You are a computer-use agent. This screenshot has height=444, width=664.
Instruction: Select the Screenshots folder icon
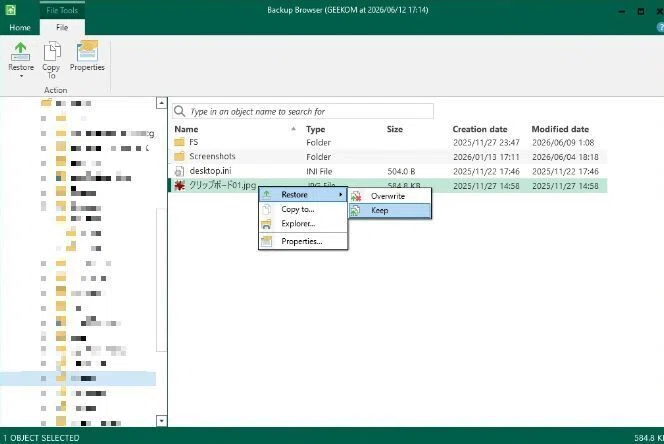[180, 156]
